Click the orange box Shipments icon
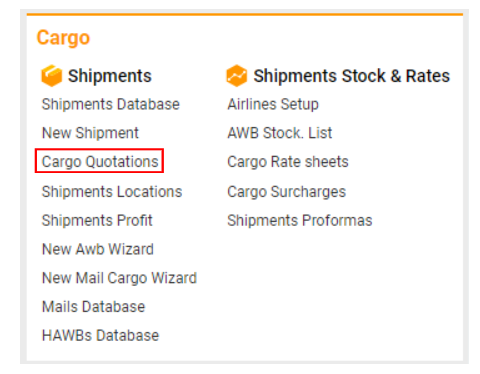 pyautogui.click(x=51, y=76)
